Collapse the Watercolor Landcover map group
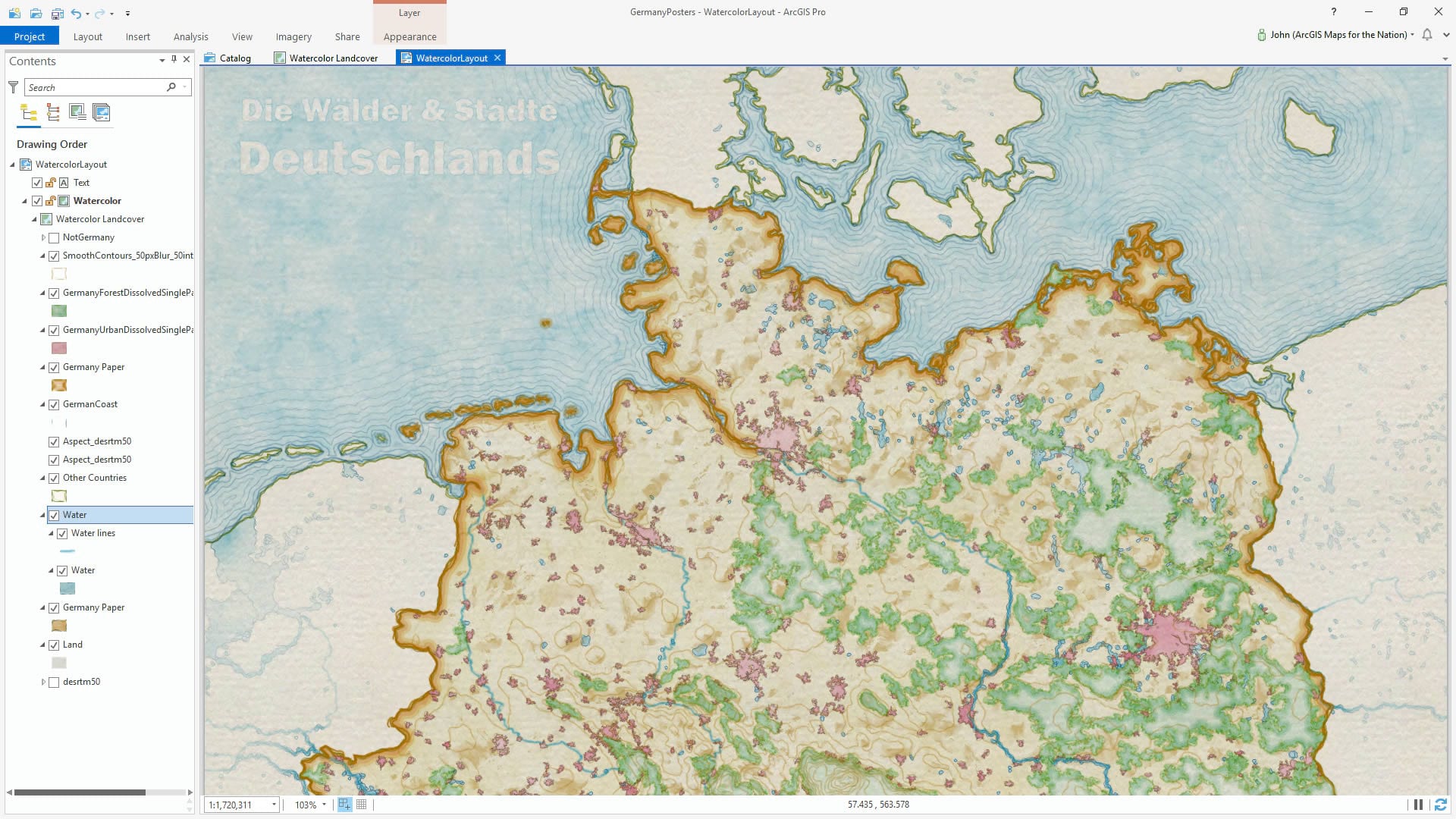 pyautogui.click(x=34, y=219)
